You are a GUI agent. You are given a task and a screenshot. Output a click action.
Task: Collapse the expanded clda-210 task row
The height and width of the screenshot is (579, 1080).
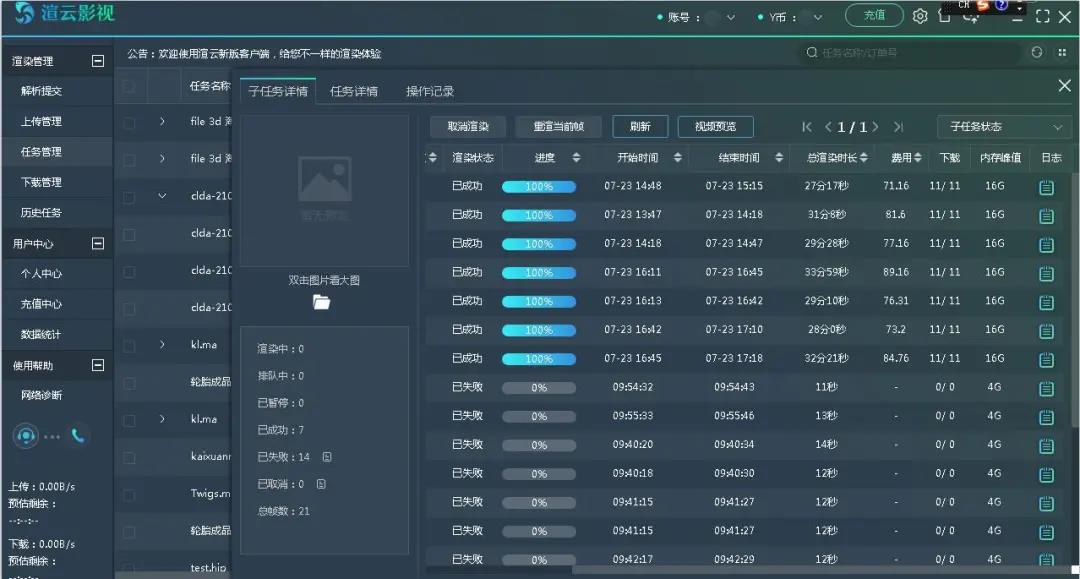(x=162, y=196)
